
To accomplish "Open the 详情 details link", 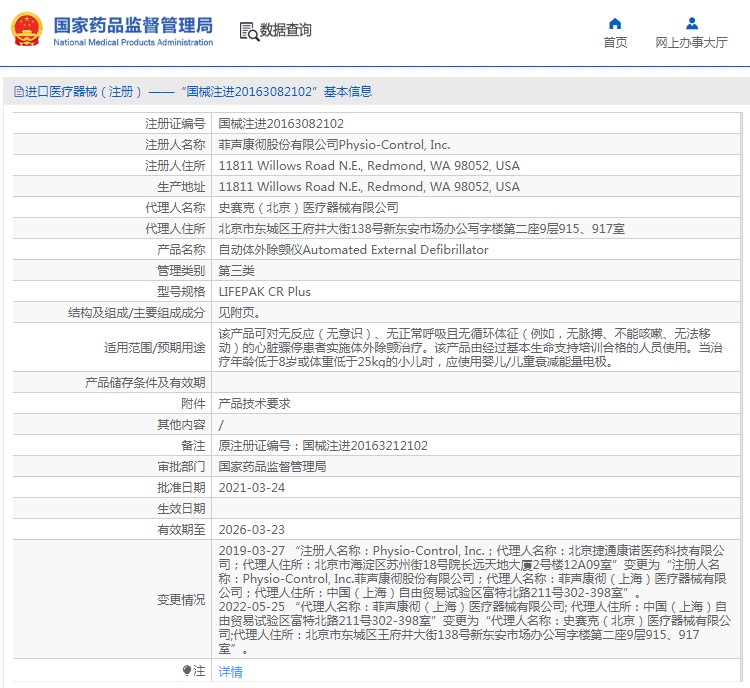I will (x=231, y=672).
